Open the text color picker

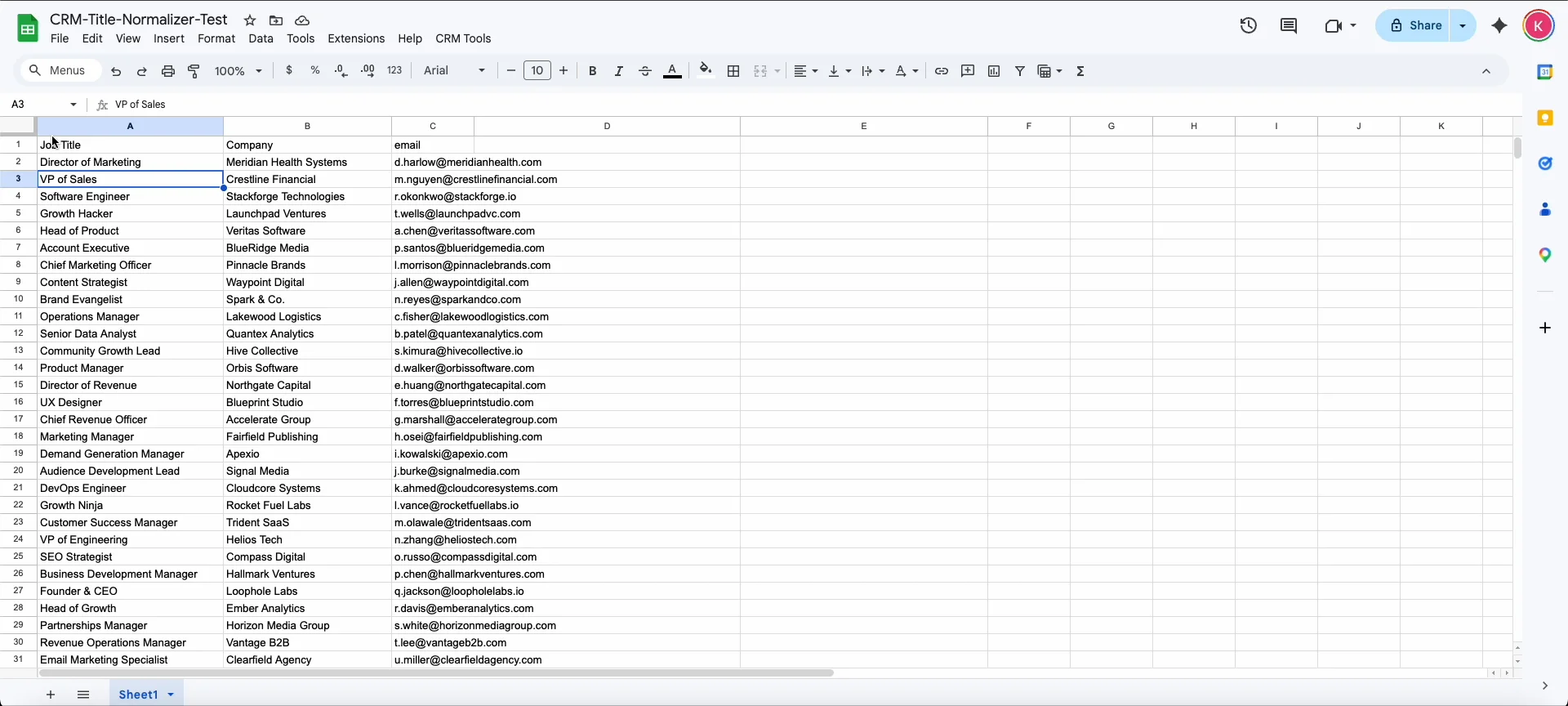click(x=673, y=71)
